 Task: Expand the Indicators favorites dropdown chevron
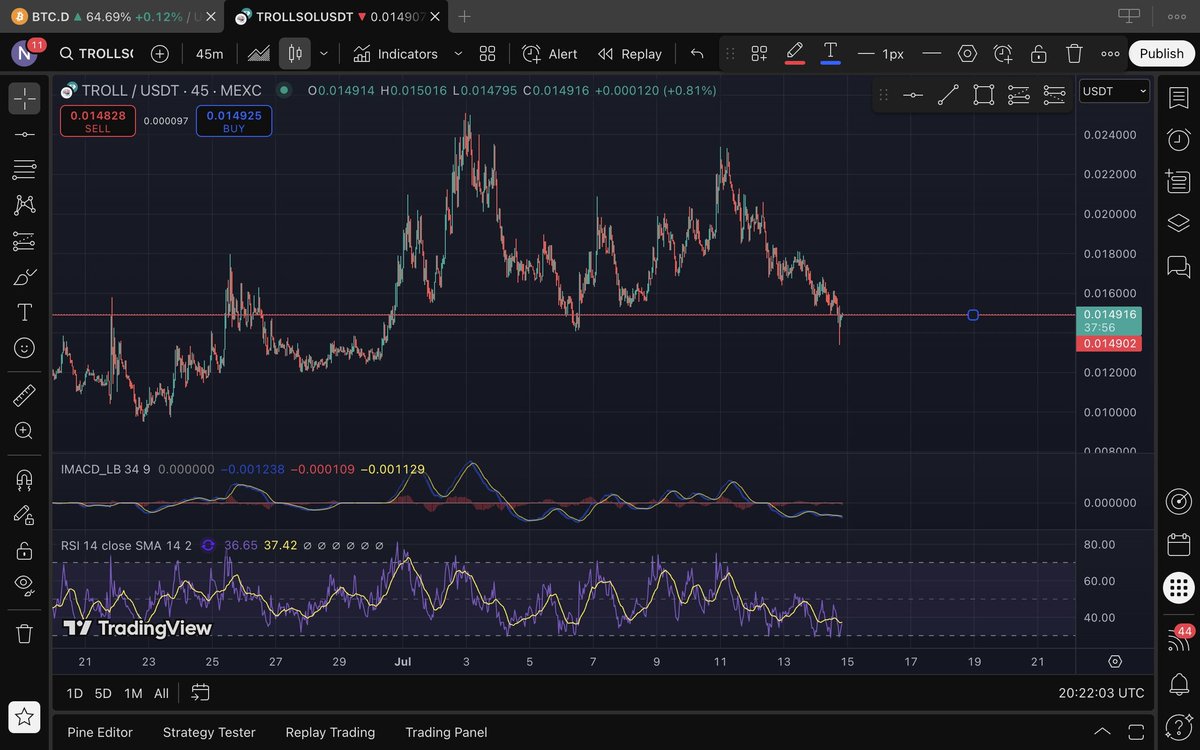(458, 54)
